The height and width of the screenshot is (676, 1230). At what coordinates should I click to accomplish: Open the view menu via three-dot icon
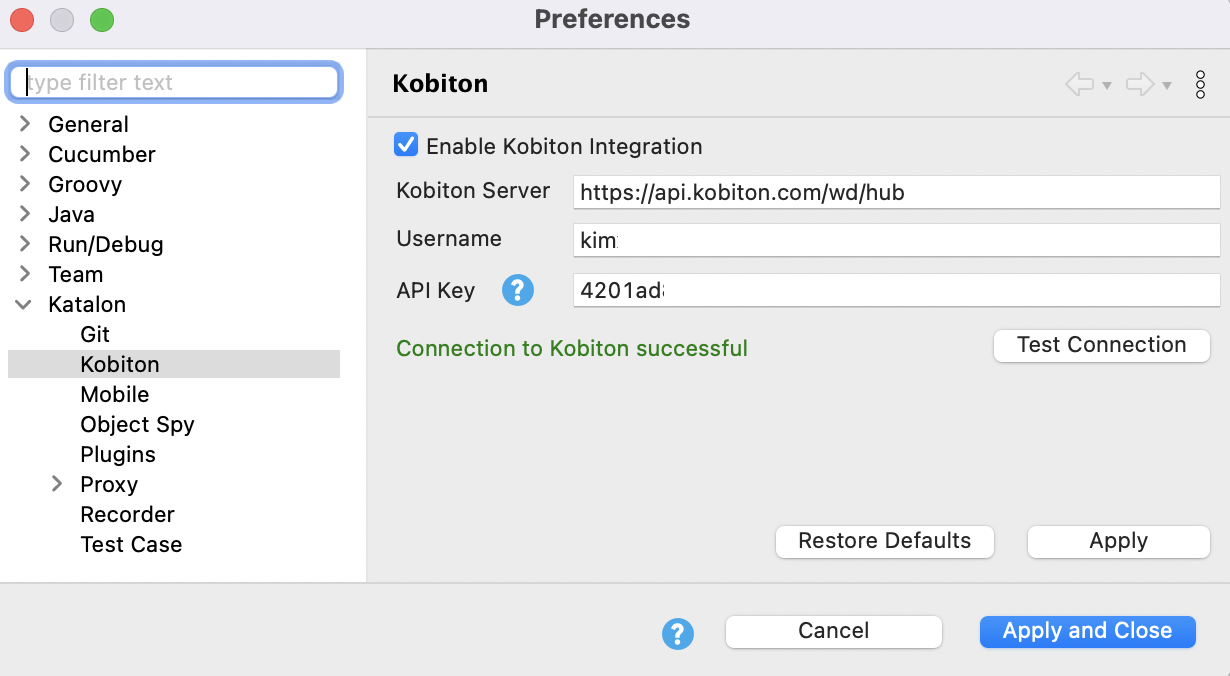click(x=1200, y=85)
